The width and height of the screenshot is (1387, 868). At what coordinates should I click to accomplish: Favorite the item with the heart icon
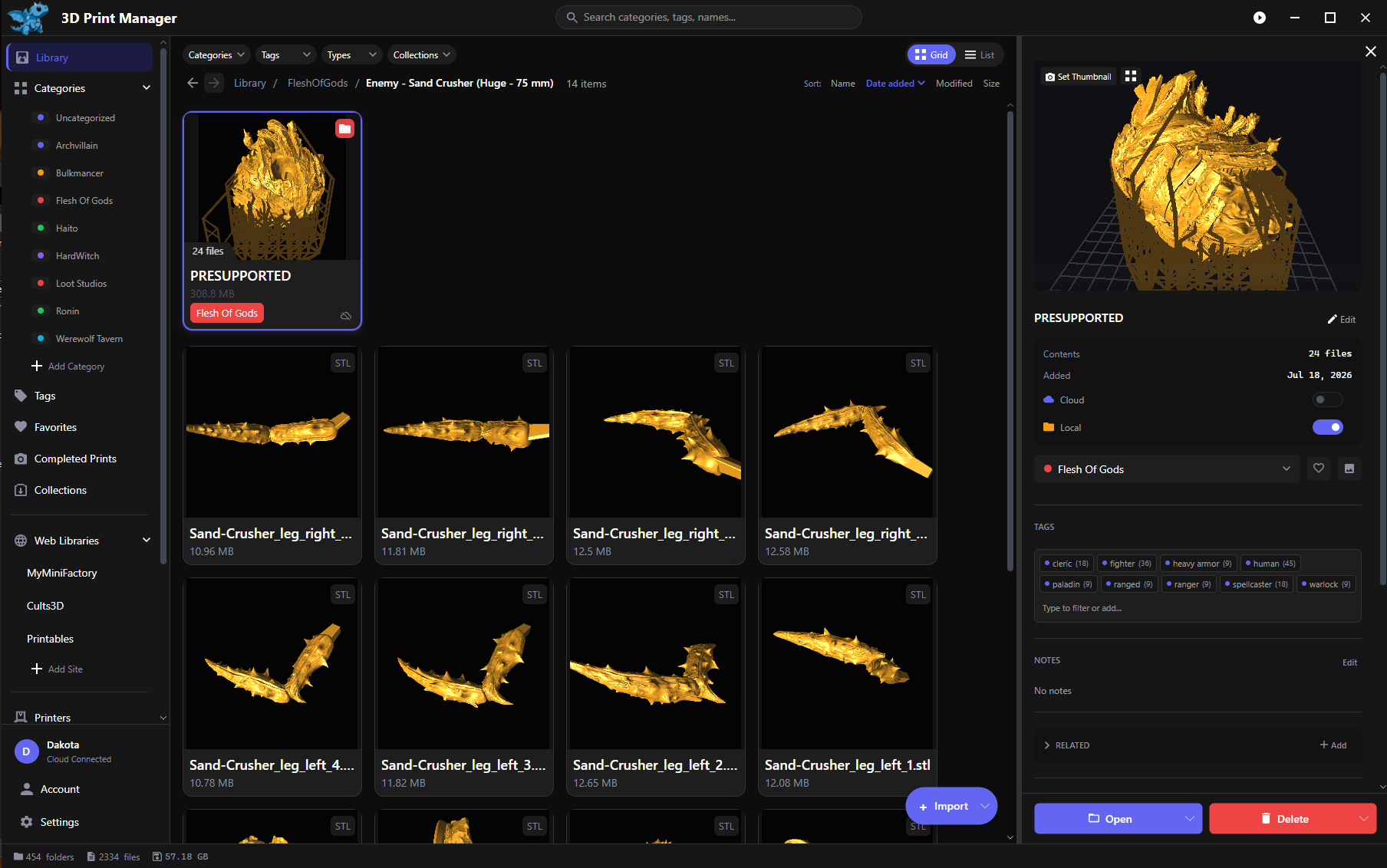pyautogui.click(x=1319, y=469)
